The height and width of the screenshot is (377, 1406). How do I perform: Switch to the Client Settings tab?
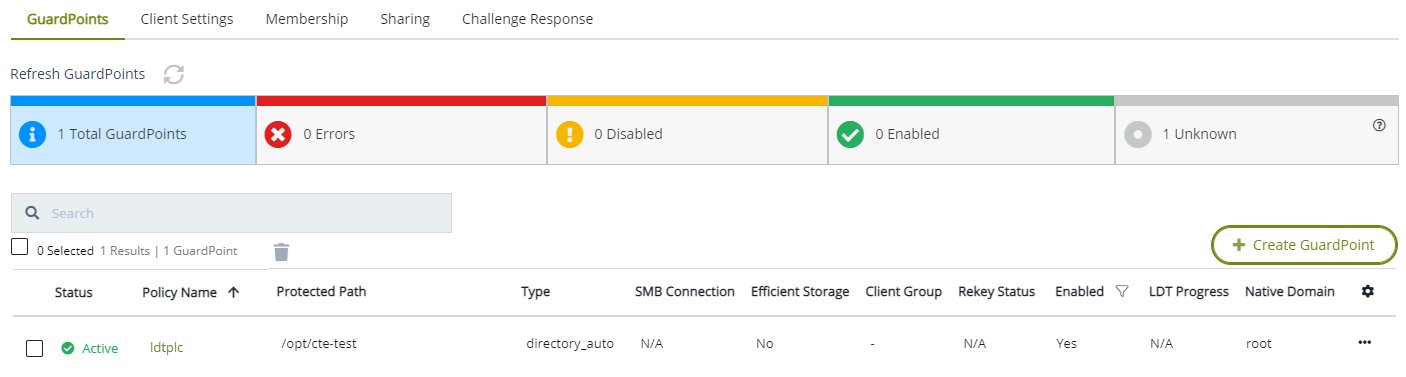point(187,19)
